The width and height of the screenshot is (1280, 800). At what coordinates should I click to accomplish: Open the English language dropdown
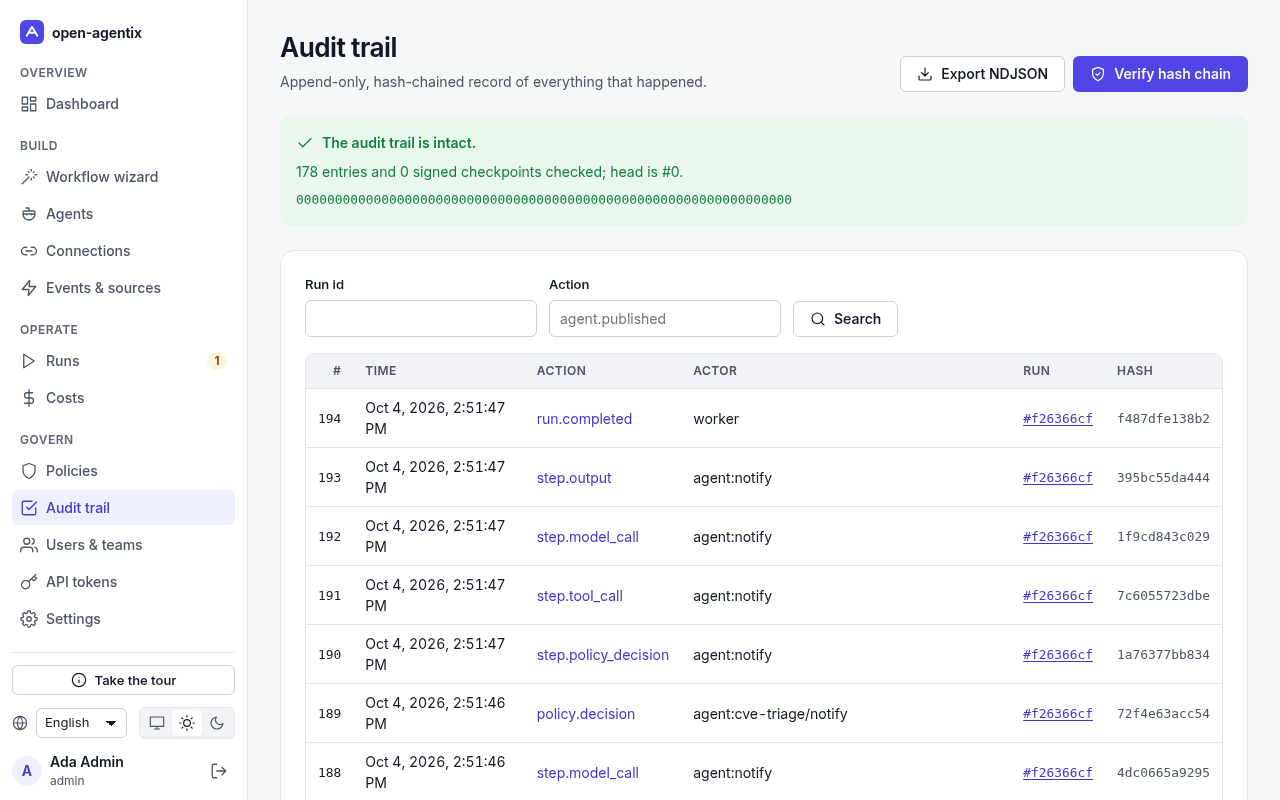pos(81,723)
